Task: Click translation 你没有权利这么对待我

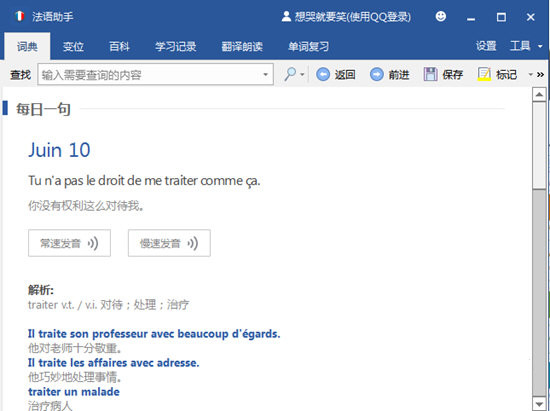Action: pos(86,206)
